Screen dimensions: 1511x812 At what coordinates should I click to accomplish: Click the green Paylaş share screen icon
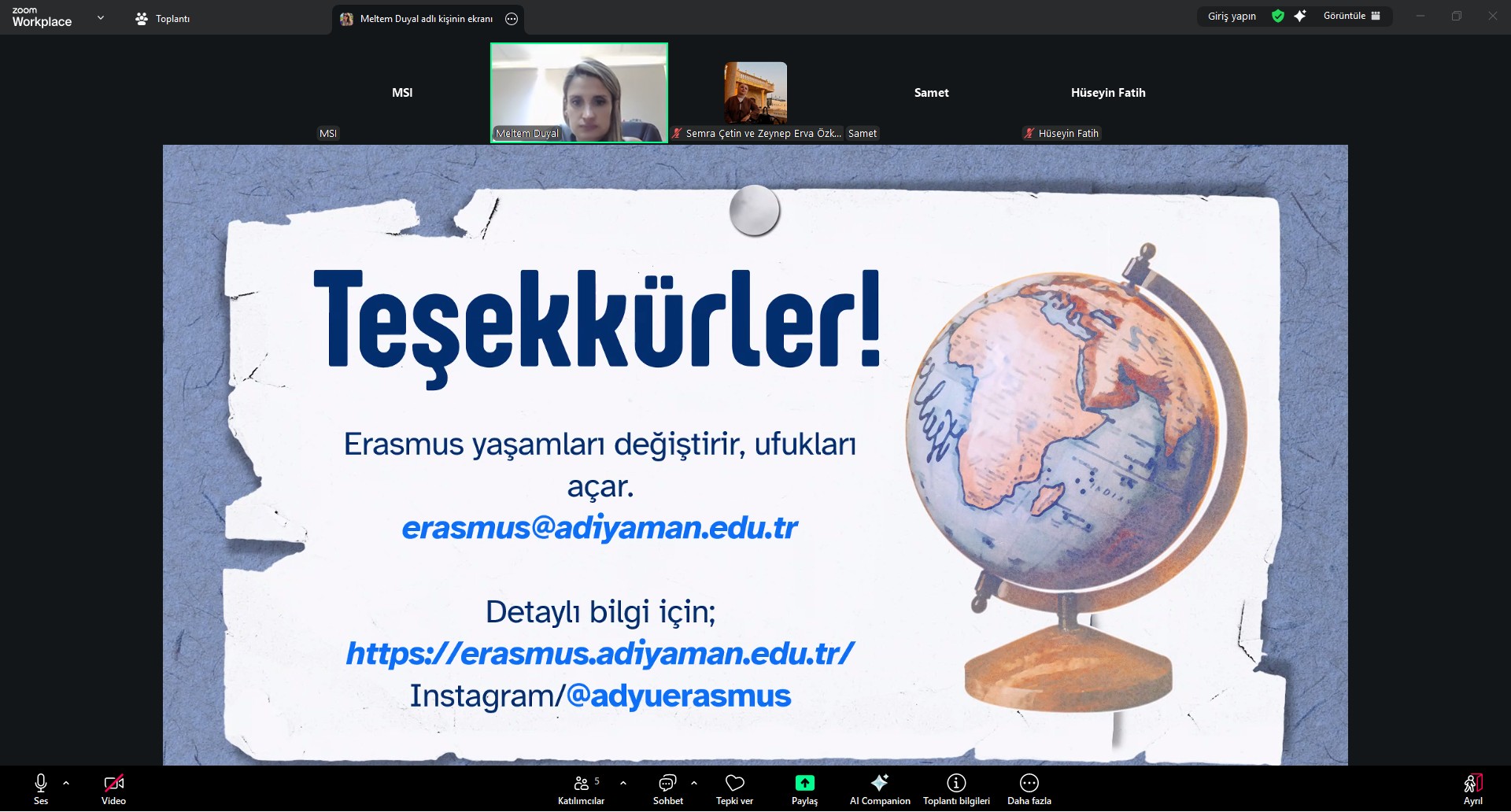[x=804, y=783]
